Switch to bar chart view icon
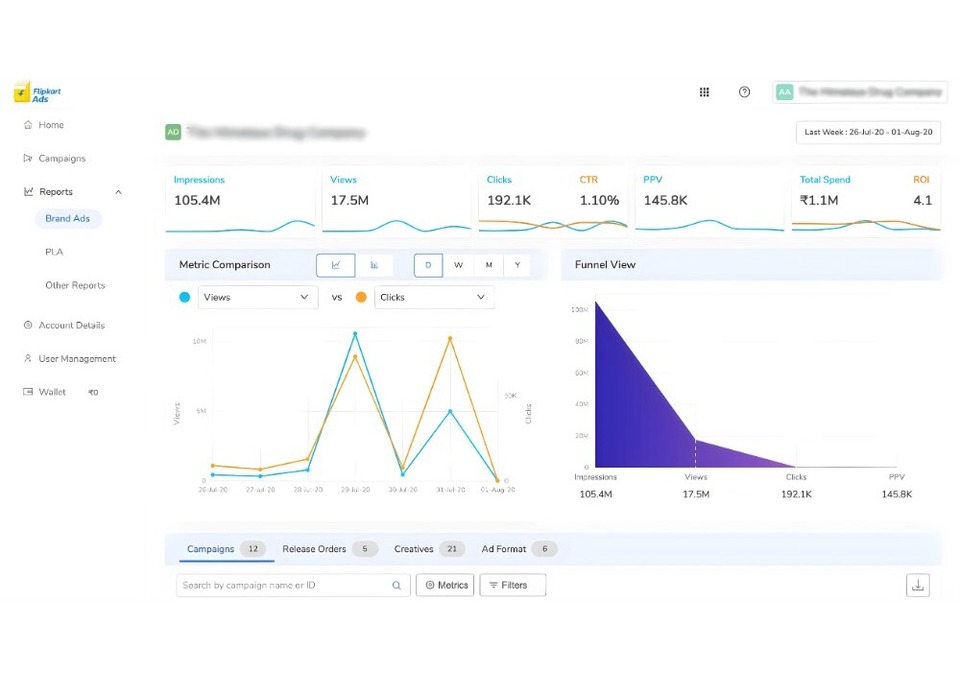This screenshot has width=960, height=680. point(374,265)
